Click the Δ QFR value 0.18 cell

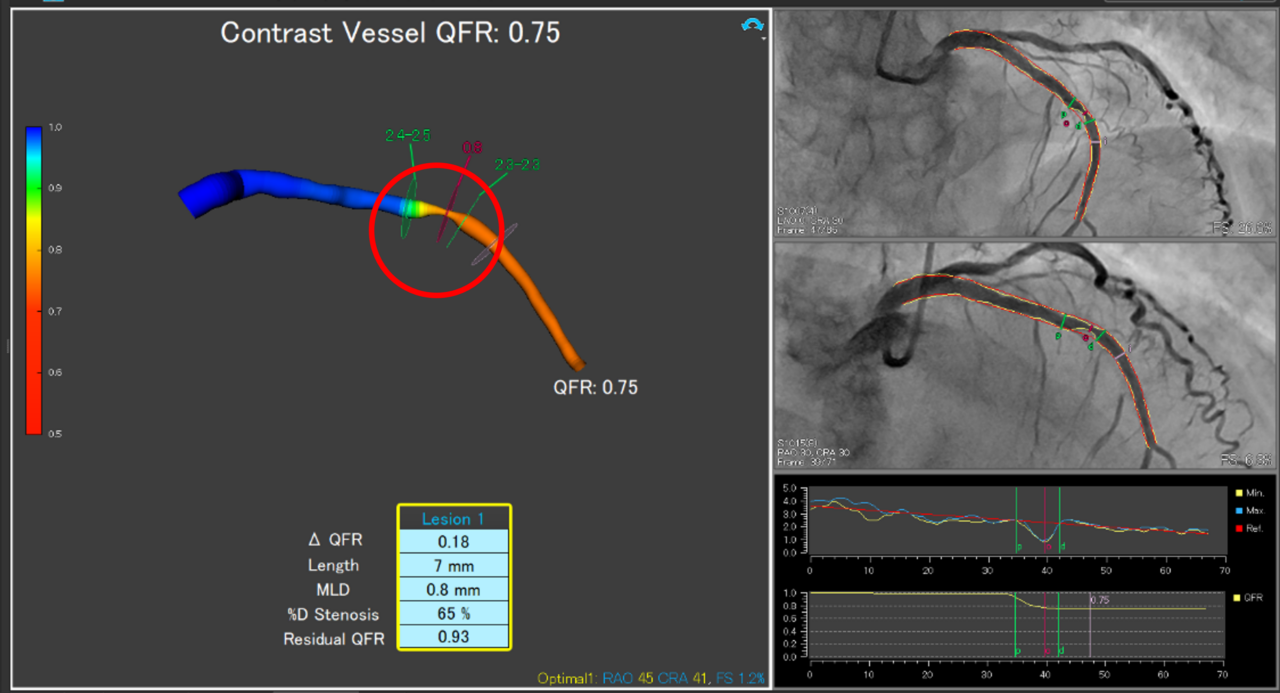click(453, 540)
